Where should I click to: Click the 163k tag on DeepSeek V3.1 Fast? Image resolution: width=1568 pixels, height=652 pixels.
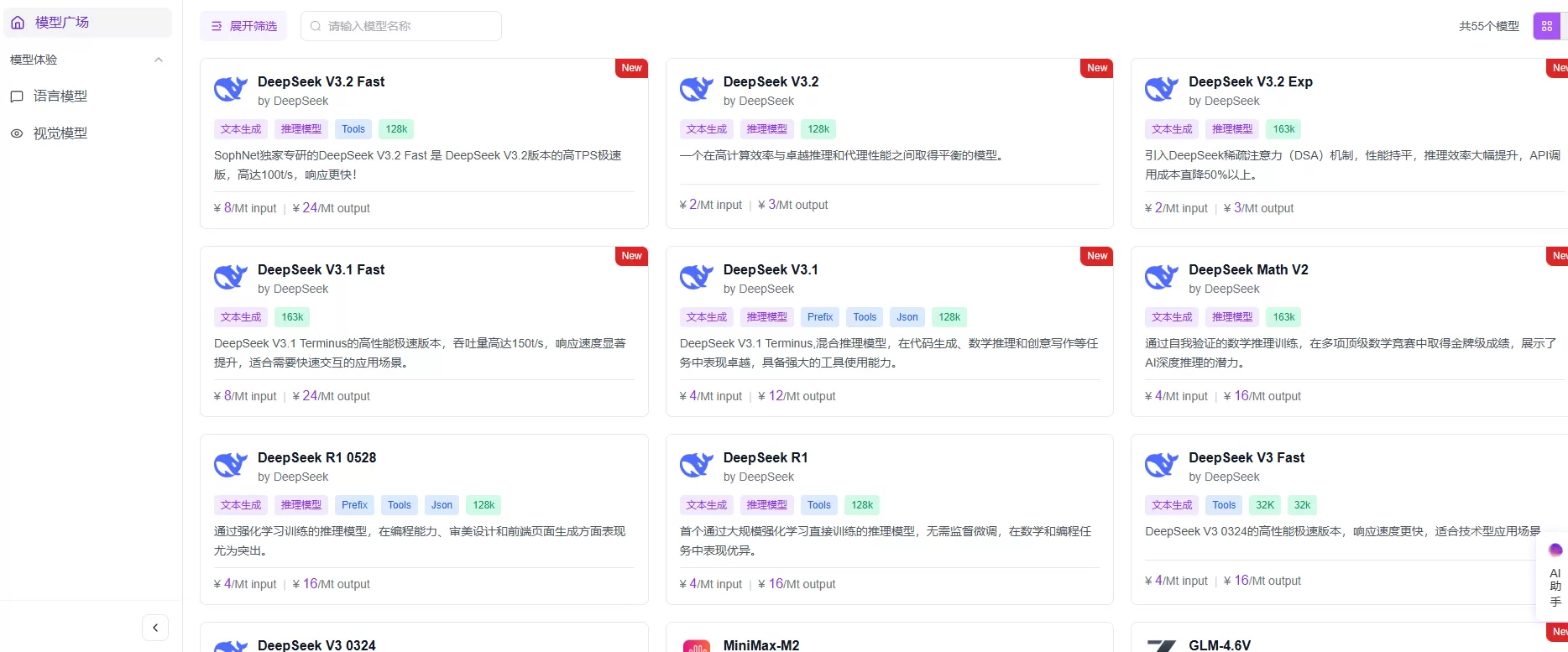(x=292, y=317)
